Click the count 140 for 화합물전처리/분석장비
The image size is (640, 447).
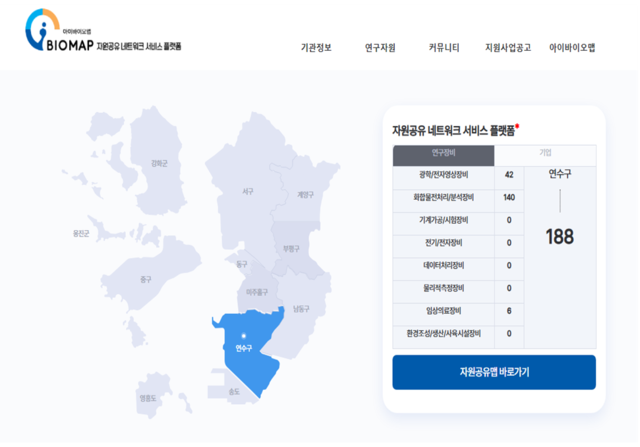509,198
